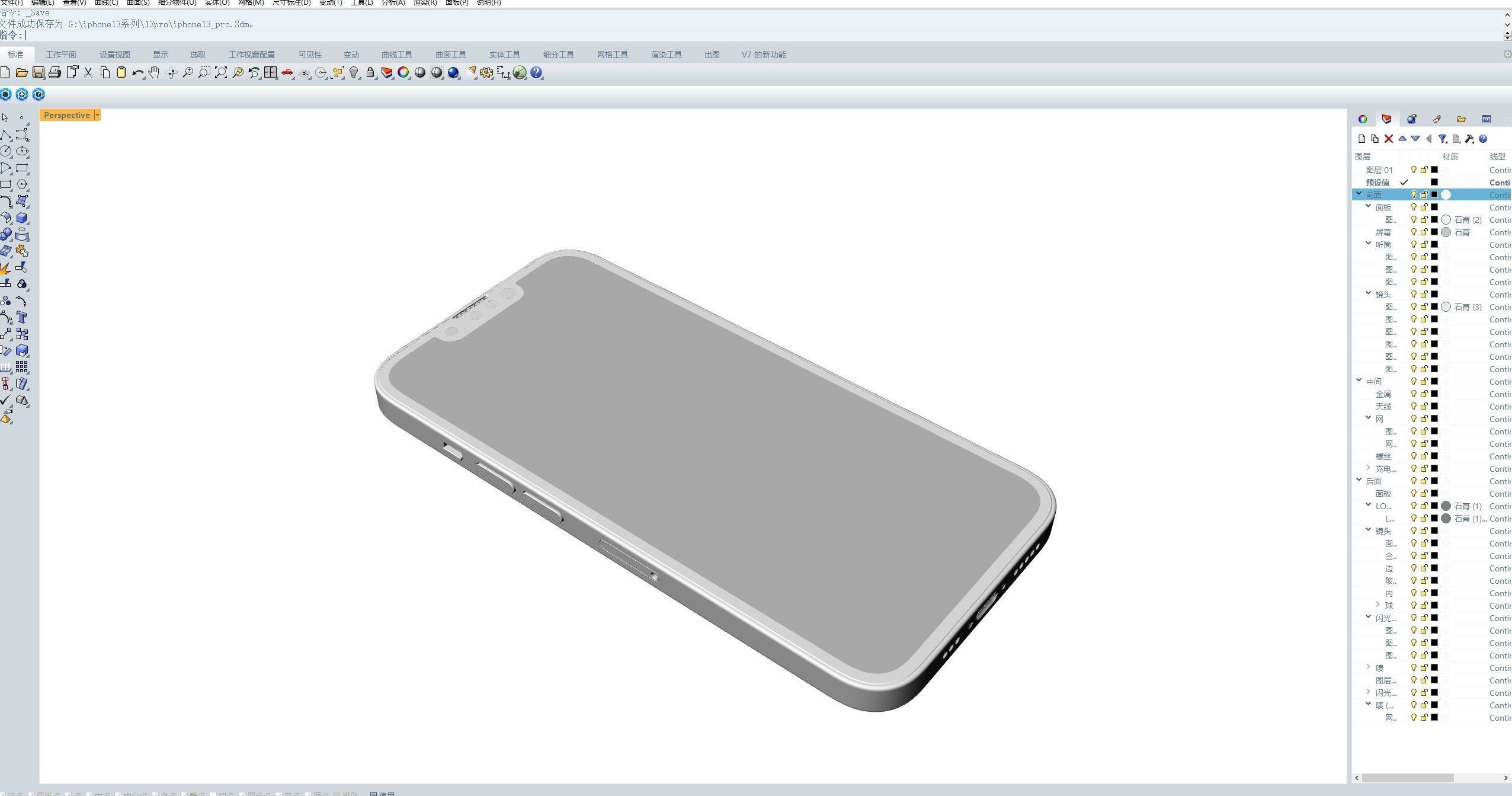Click the new layer page icon
Viewport: 1512px width, 796px height.
click(x=1362, y=139)
